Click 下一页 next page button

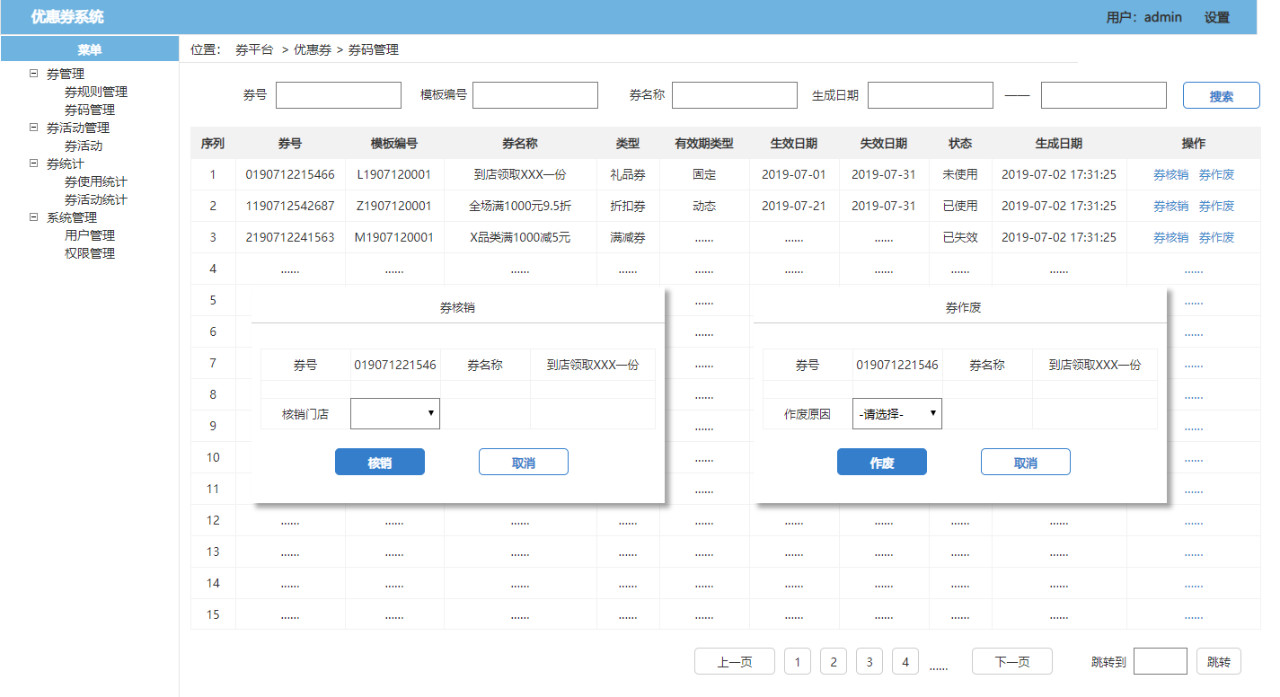pos(1012,662)
